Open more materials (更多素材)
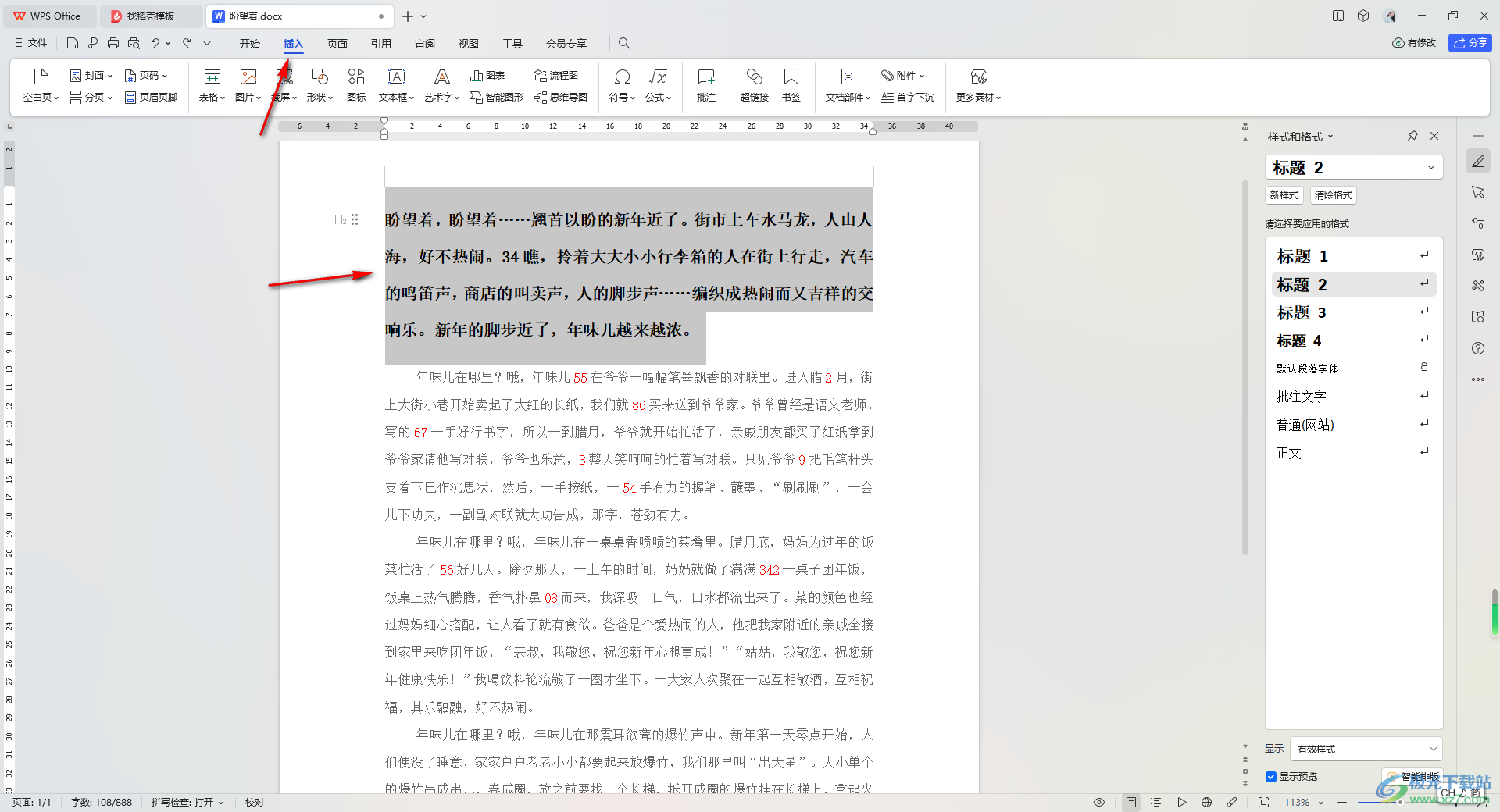Screen dimensions: 1500x812 pyautogui.click(x=978, y=85)
